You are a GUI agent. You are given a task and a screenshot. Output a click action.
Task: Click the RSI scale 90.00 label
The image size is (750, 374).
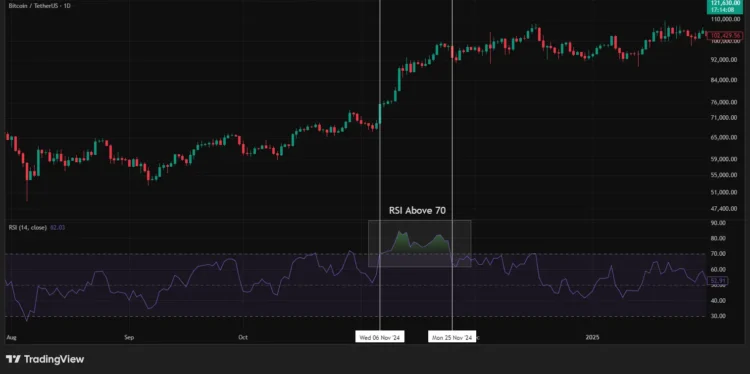click(719, 223)
